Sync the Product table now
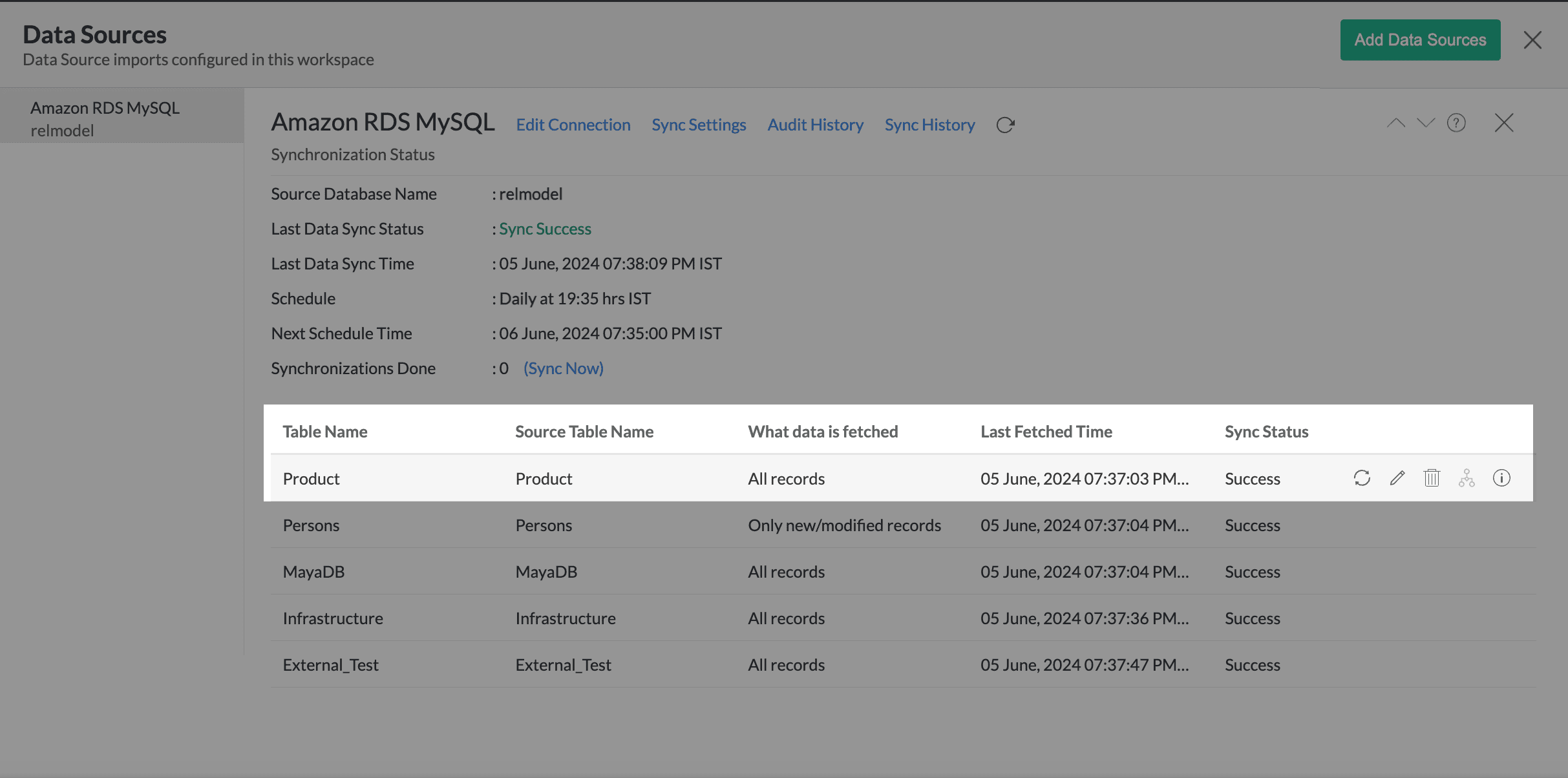The image size is (1568, 778). tap(1362, 478)
